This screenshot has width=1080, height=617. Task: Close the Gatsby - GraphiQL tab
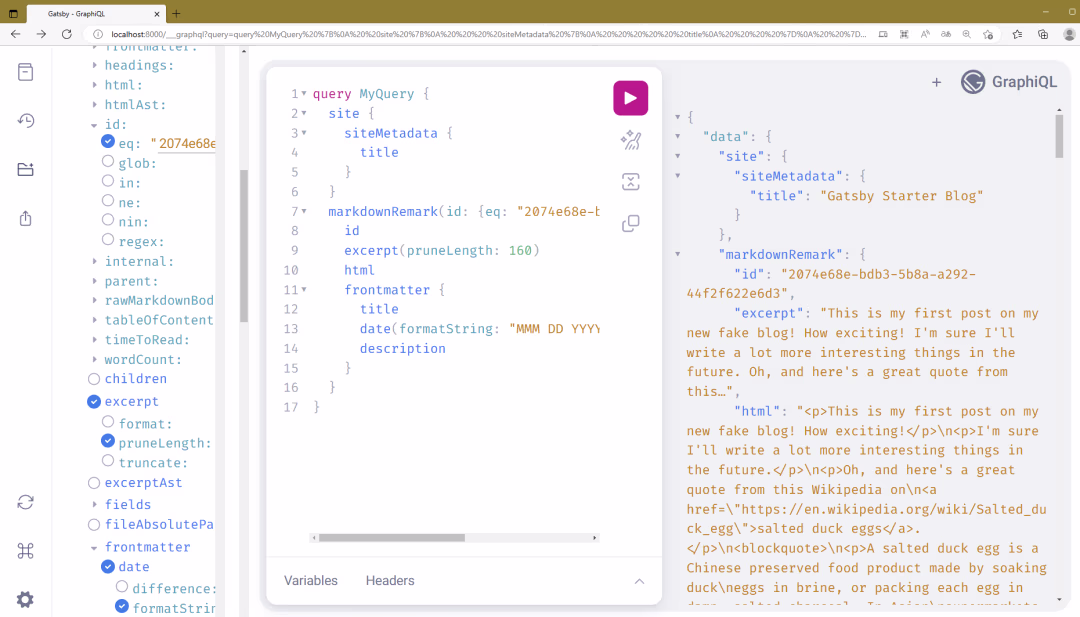point(156,14)
